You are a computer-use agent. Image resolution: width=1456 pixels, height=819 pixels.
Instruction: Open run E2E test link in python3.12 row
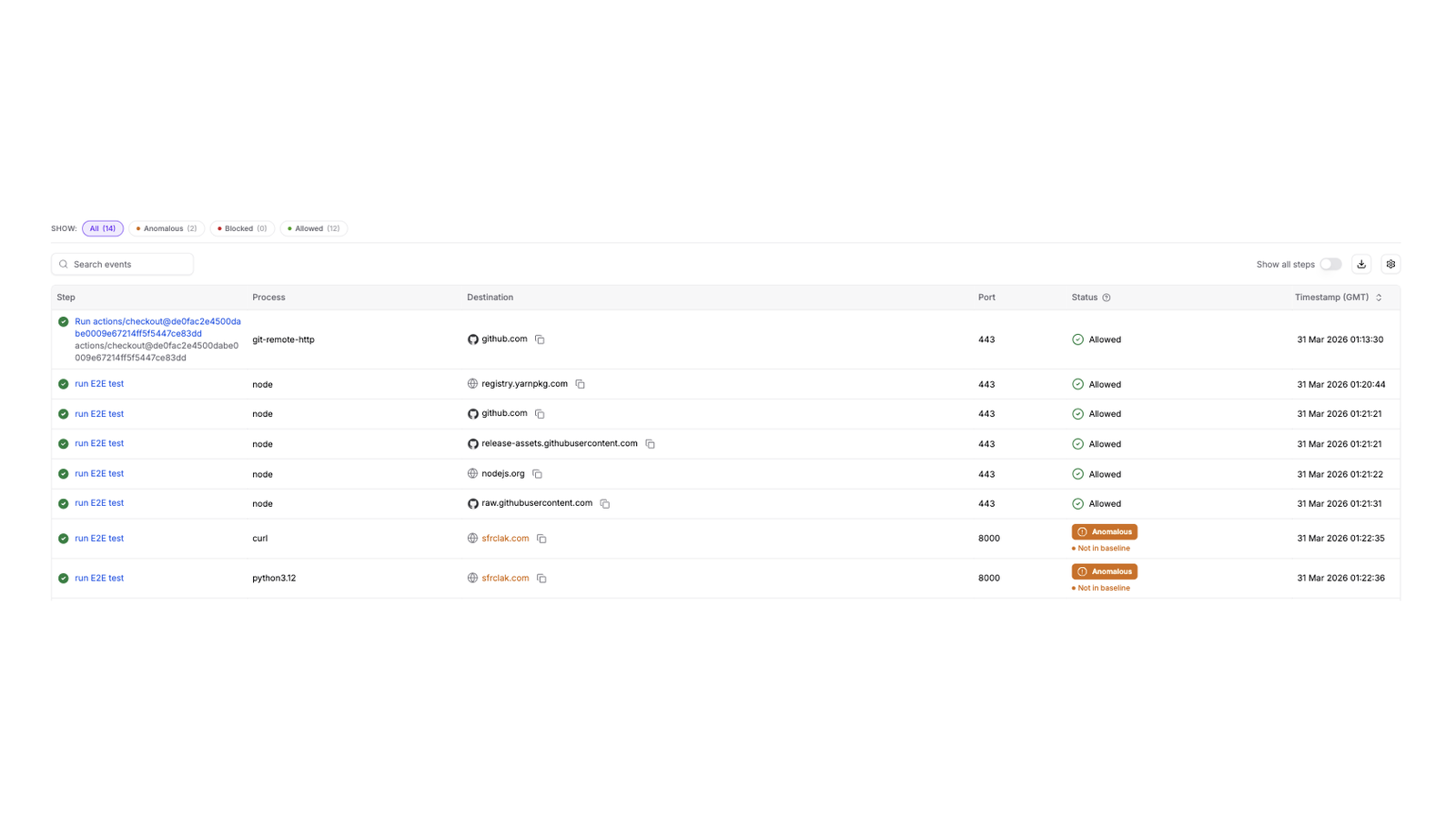pos(99,578)
